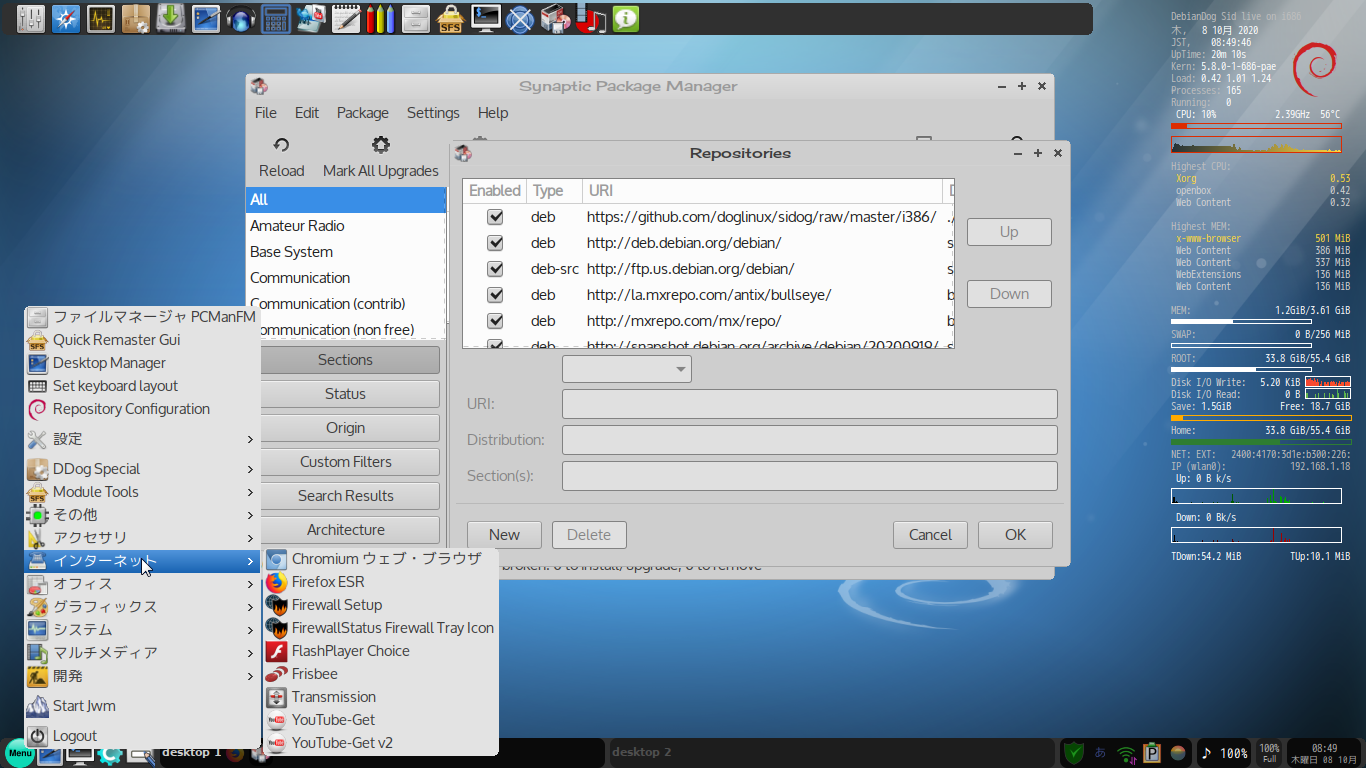Click the Chromium browser icon in the submenu
The image size is (1366, 768).
pos(276,559)
